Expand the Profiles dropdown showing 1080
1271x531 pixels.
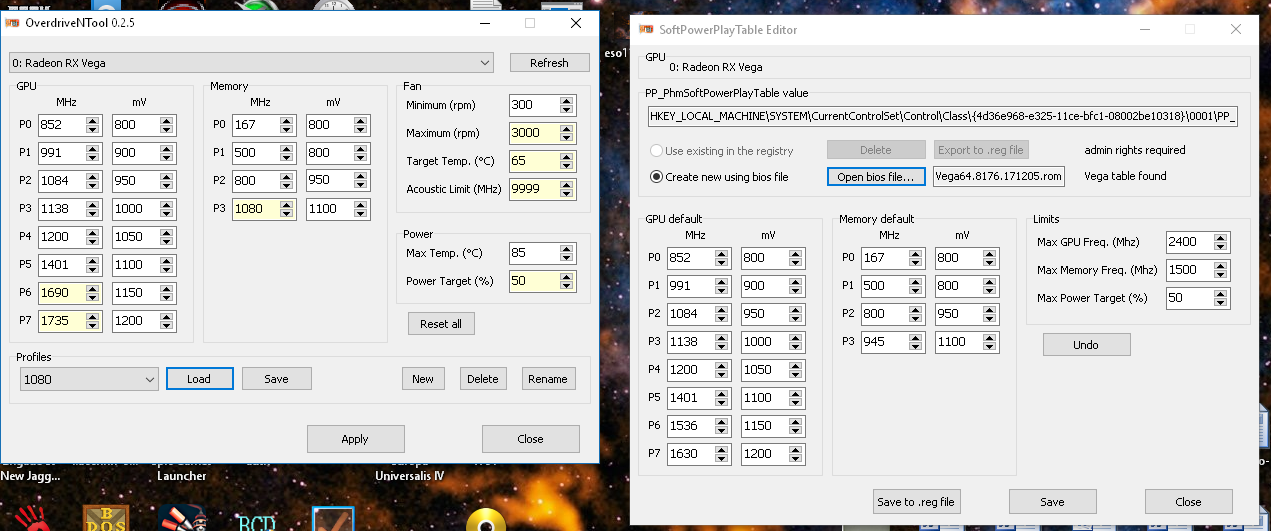[x=89, y=379]
